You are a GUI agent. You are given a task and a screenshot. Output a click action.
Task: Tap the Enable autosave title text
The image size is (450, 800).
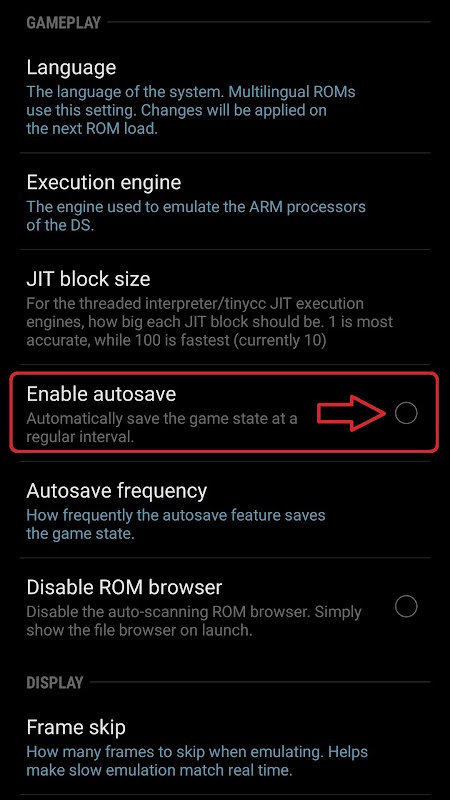(101, 394)
